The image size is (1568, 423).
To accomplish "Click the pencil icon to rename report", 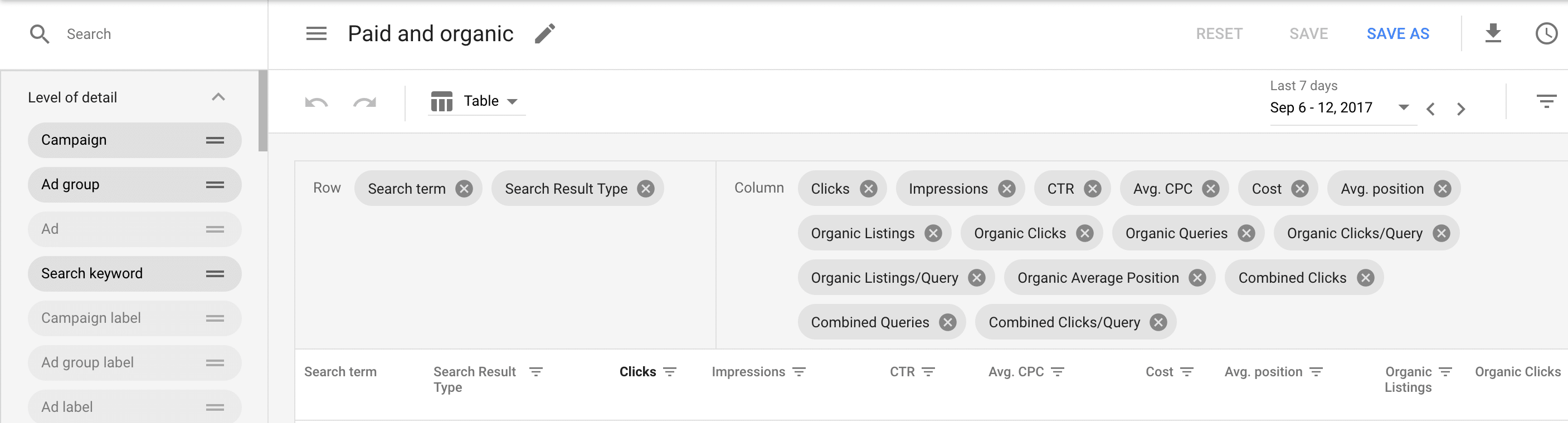I will [x=545, y=33].
